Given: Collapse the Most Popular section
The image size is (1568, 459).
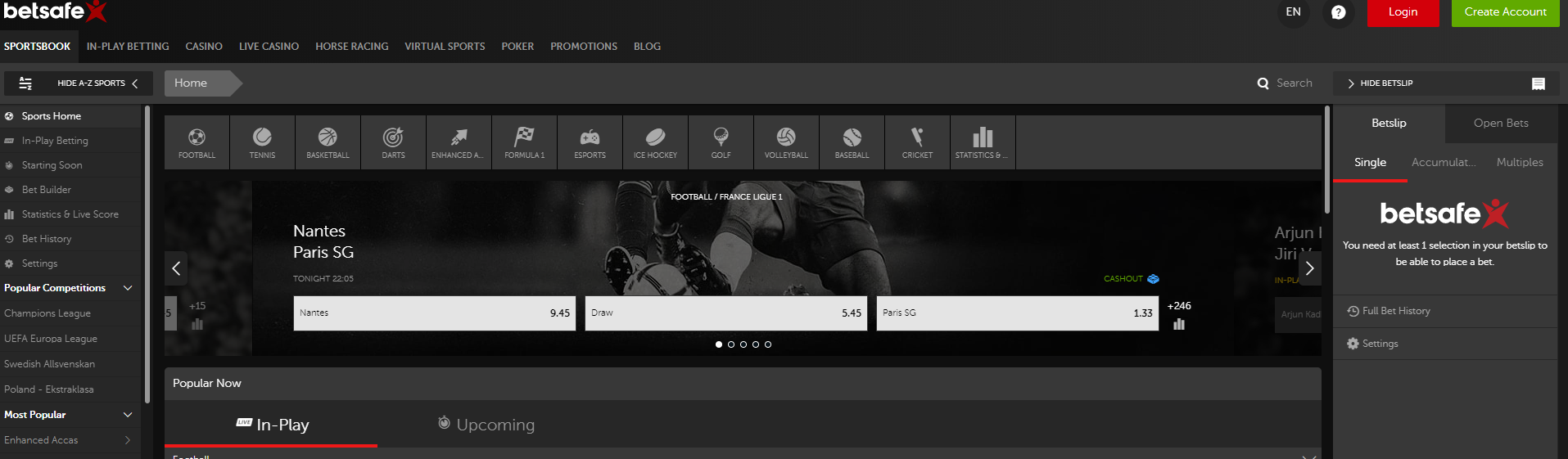Looking at the screenshot, I should coord(128,415).
